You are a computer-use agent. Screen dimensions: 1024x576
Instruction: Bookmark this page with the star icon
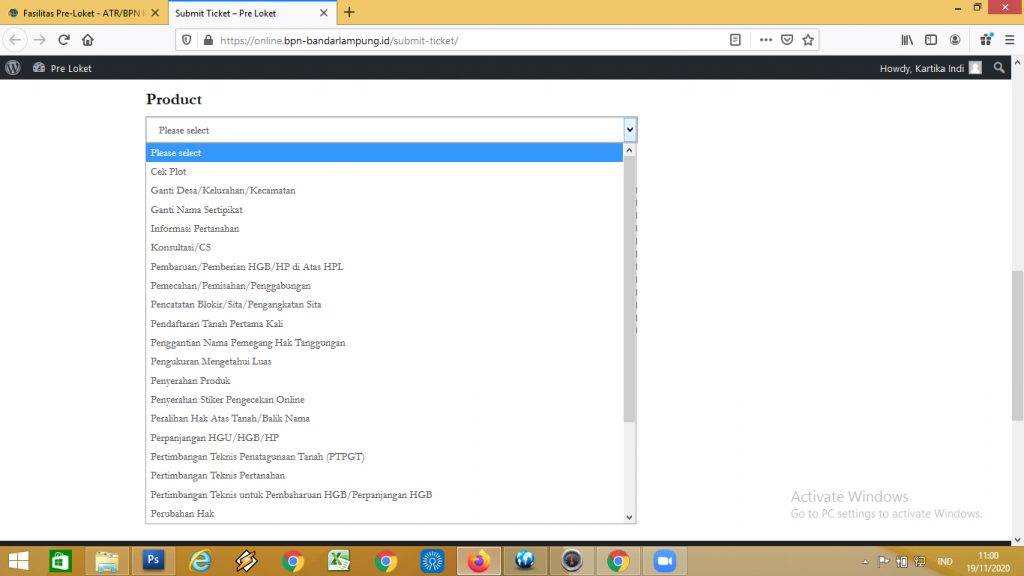pos(808,40)
